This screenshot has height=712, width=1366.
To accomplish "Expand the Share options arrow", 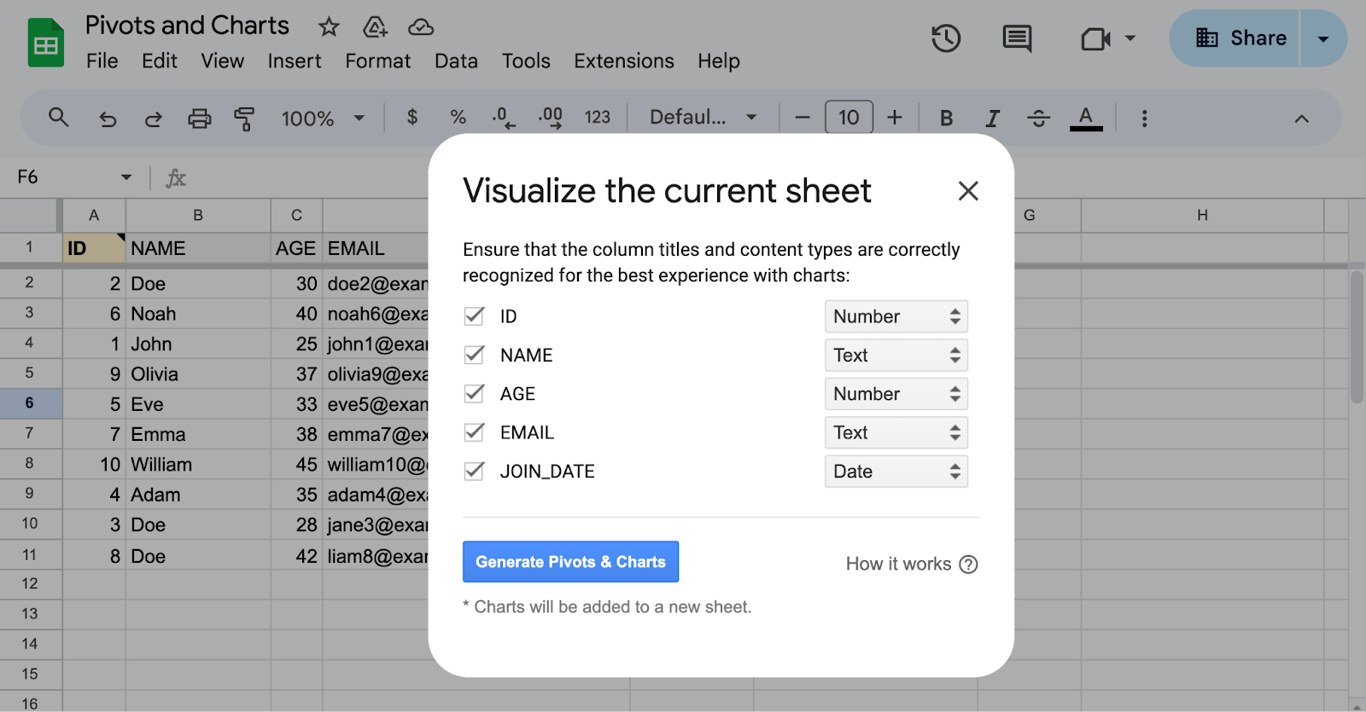I will [1323, 39].
